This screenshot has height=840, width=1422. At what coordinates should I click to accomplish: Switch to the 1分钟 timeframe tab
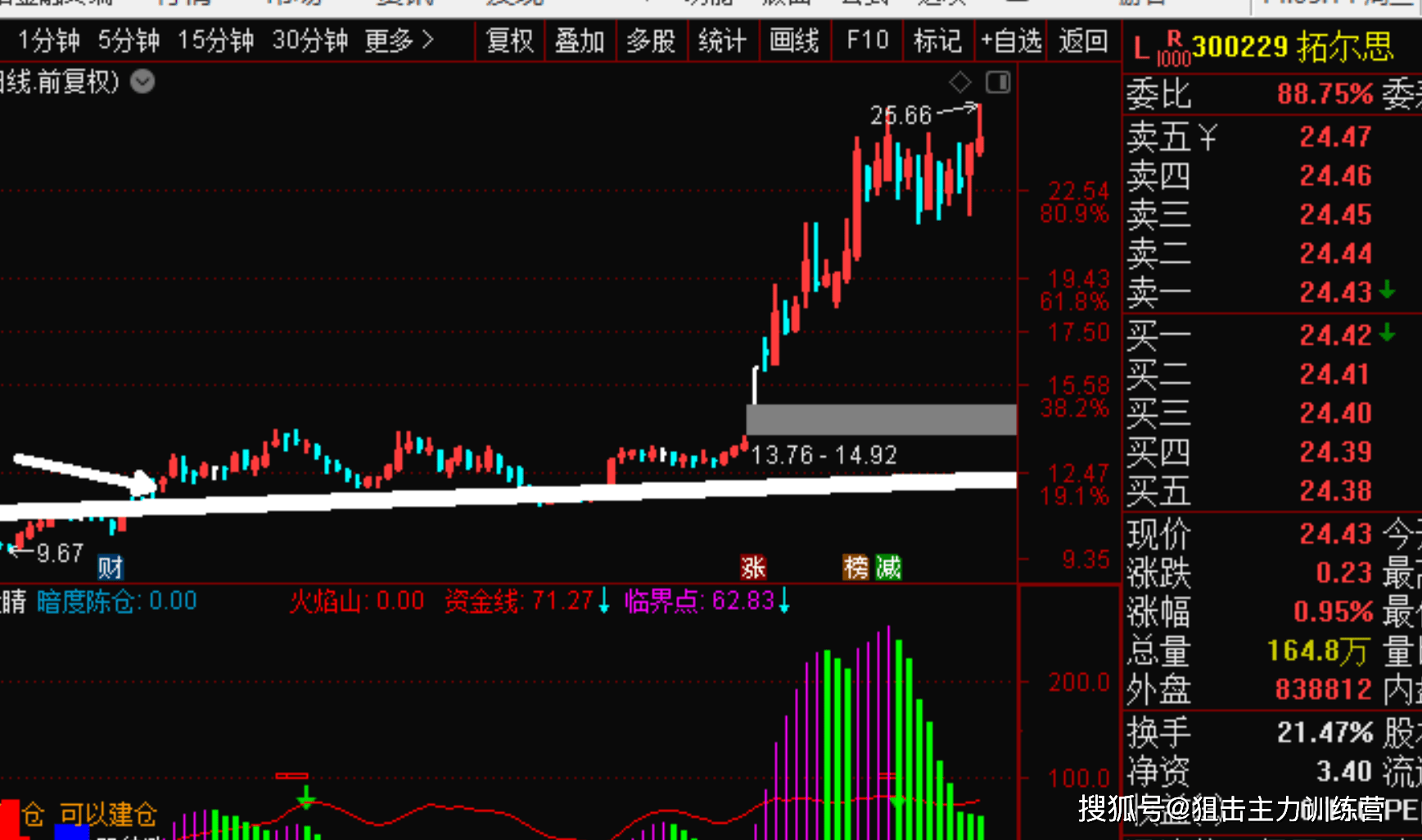pos(49,40)
